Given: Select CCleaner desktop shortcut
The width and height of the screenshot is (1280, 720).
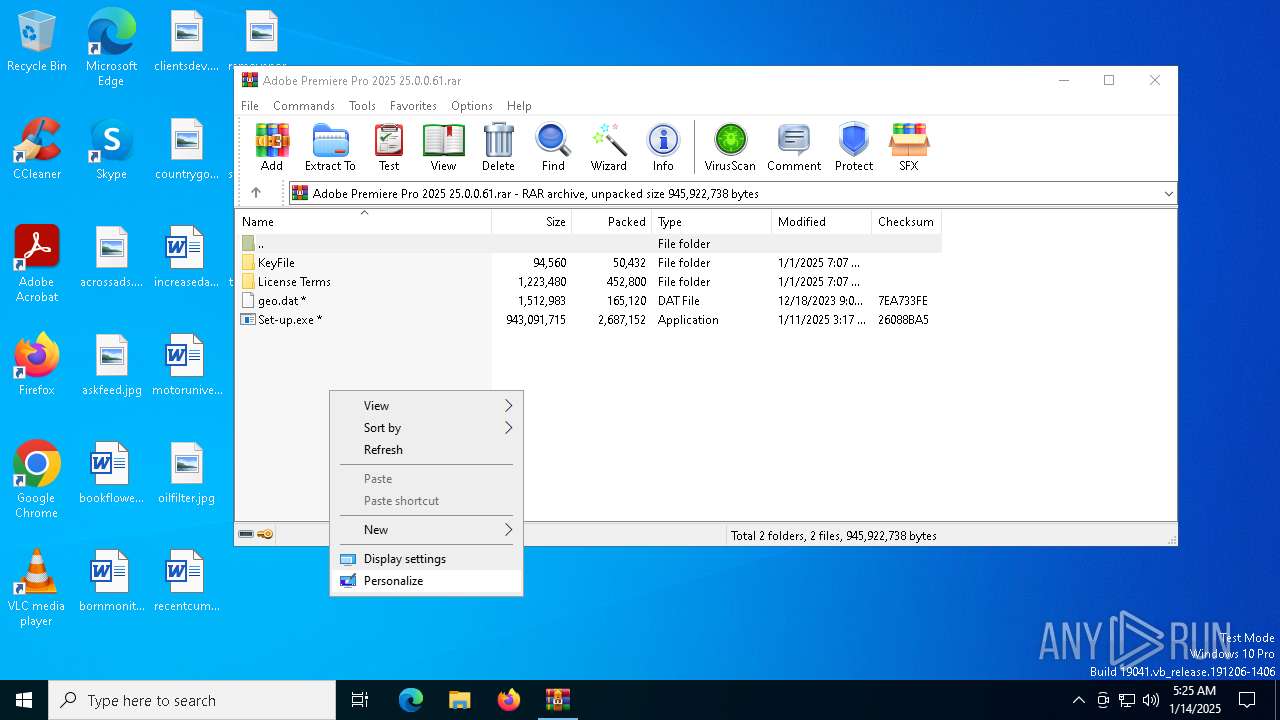Looking at the screenshot, I should (x=37, y=150).
